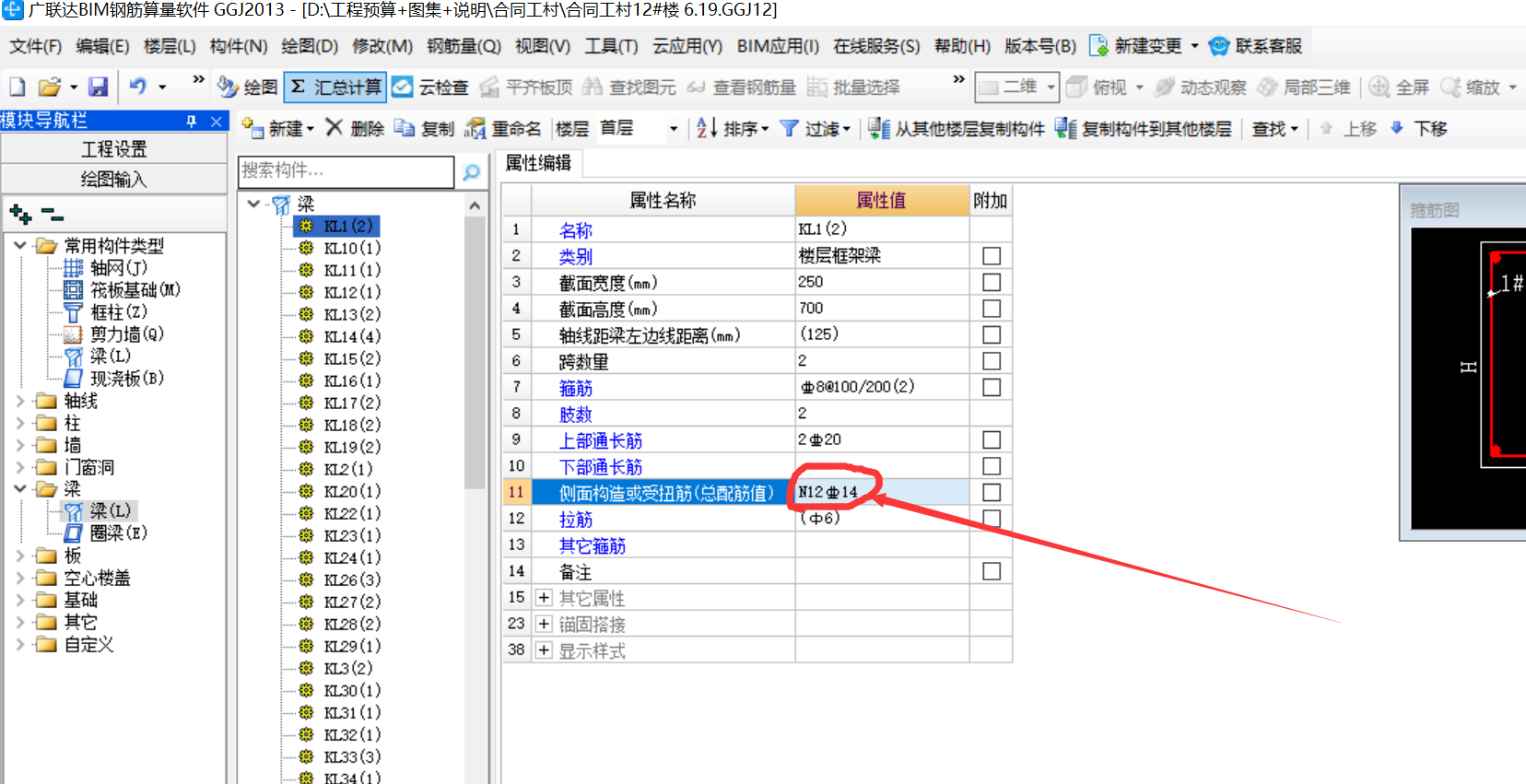Launch 云检查 cloud check
The height and width of the screenshot is (784, 1526).
coord(430,87)
